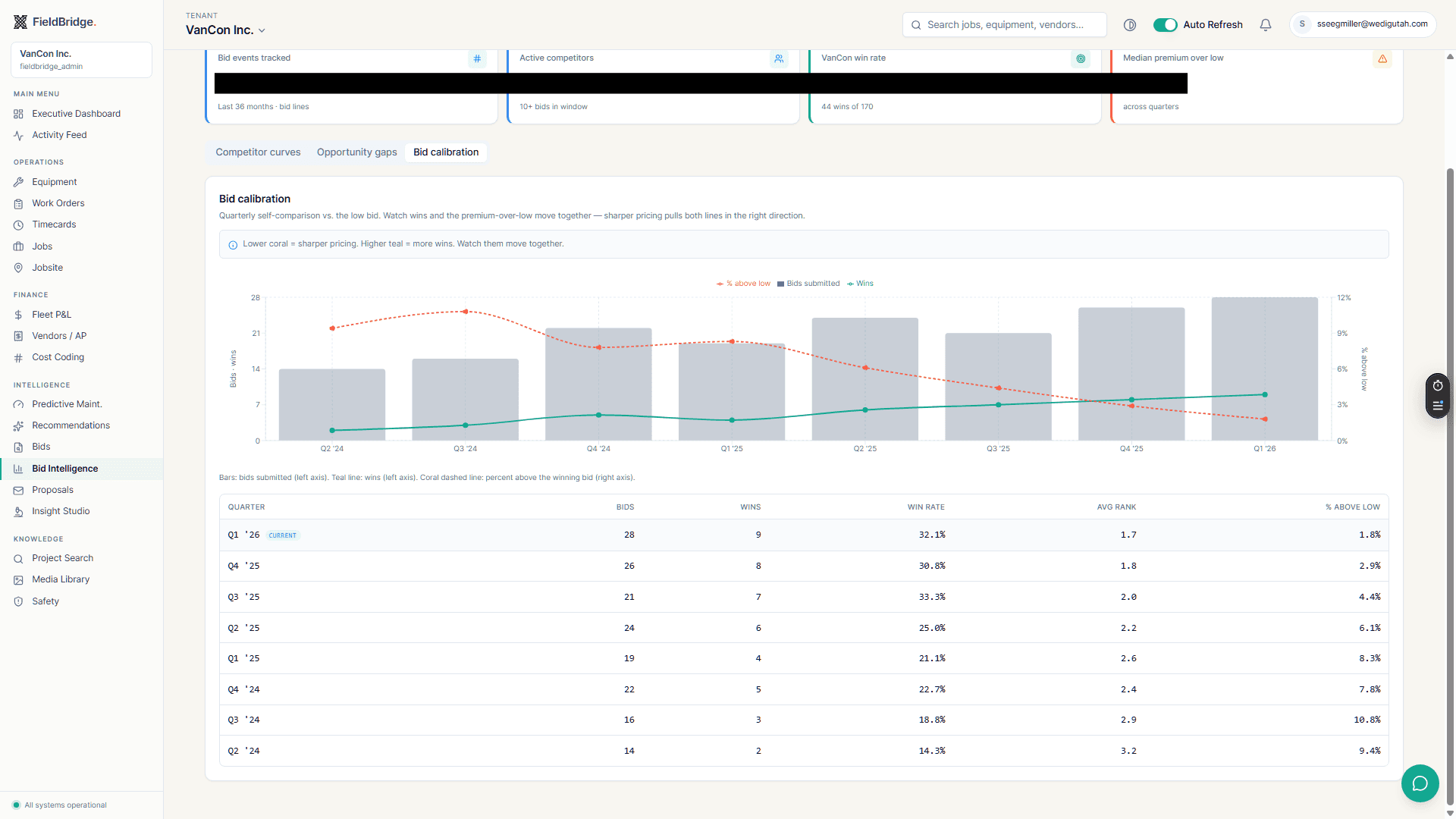Click the FieldBridge logo icon
1456x819 pixels.
tap(20, 22)
